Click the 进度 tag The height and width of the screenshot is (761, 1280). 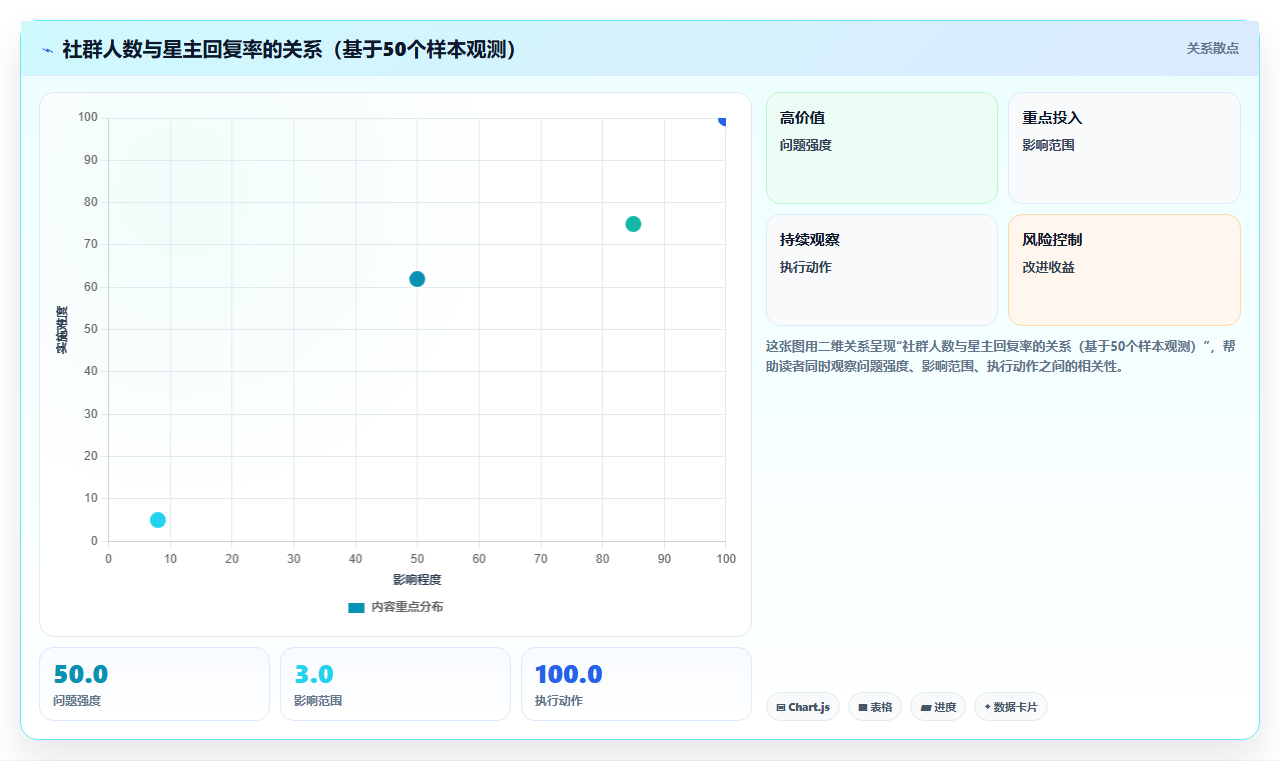click(938, 707)
